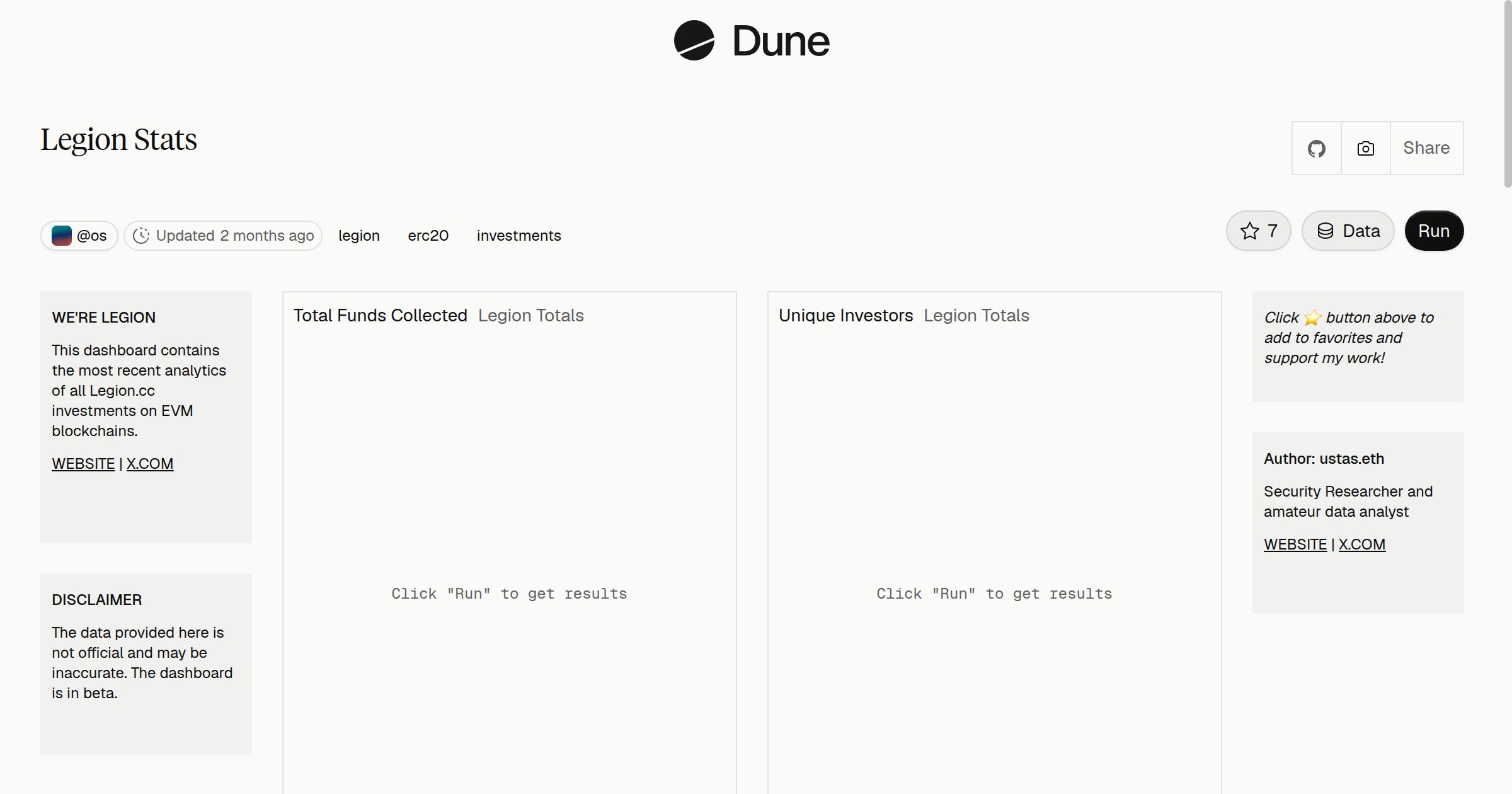1512x794 pixels.
Task: Open X.COM link under Author ustas.eth
Action: click(1362, 544)
